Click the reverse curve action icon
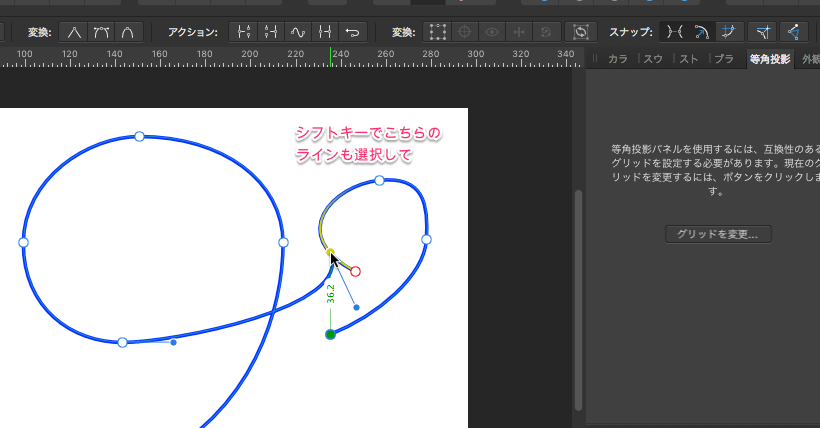This screenshot has width=820, height=428. coord(352,31)
